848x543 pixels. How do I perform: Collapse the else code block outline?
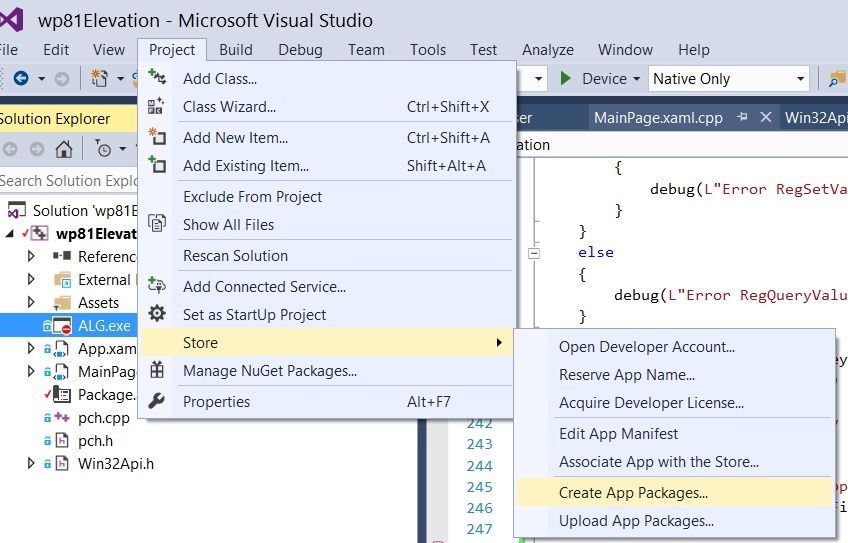[534, 253]
